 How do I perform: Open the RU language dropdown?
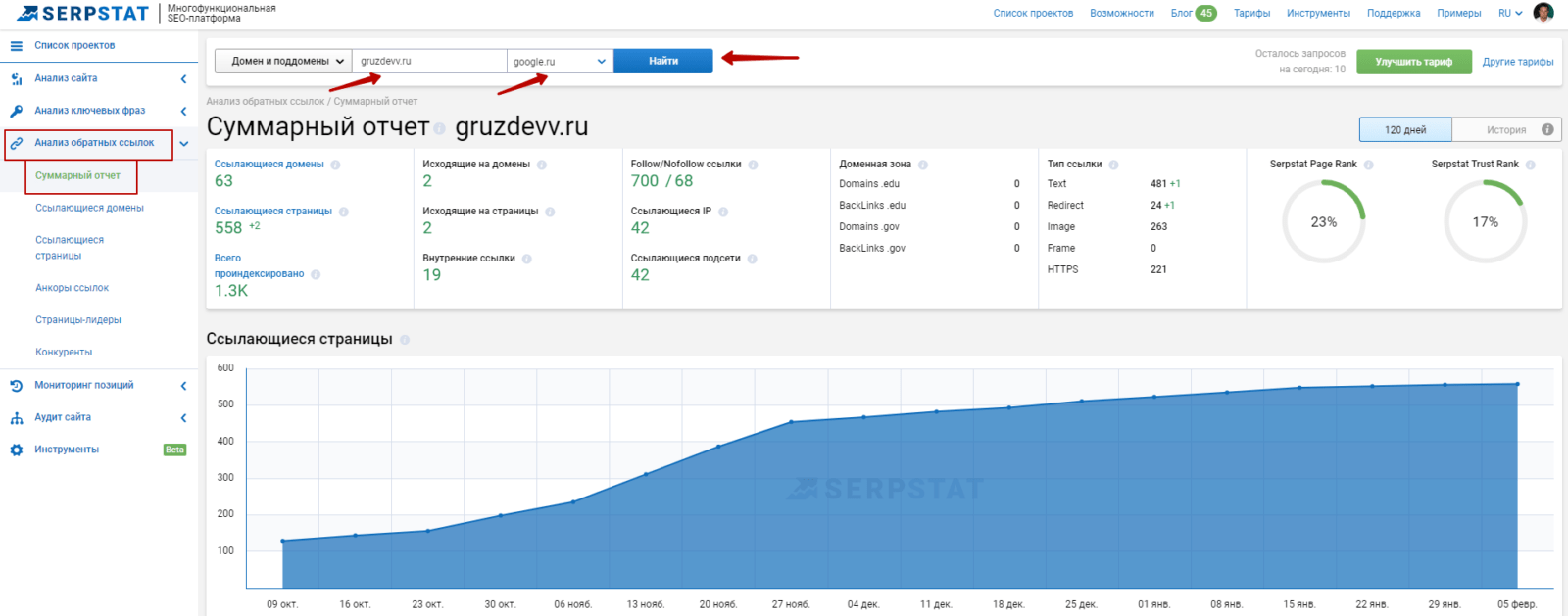1510,13
